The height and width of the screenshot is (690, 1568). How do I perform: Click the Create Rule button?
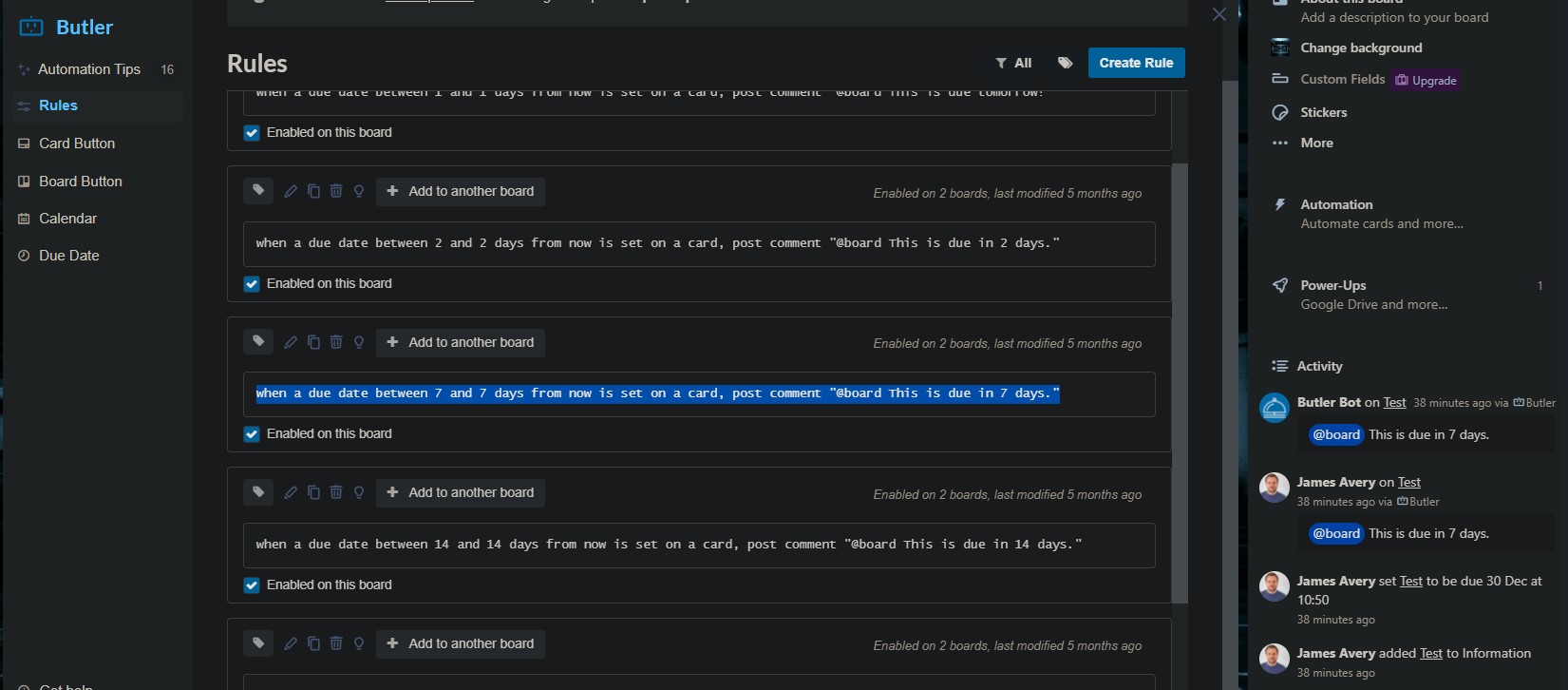coord(1136,63)
